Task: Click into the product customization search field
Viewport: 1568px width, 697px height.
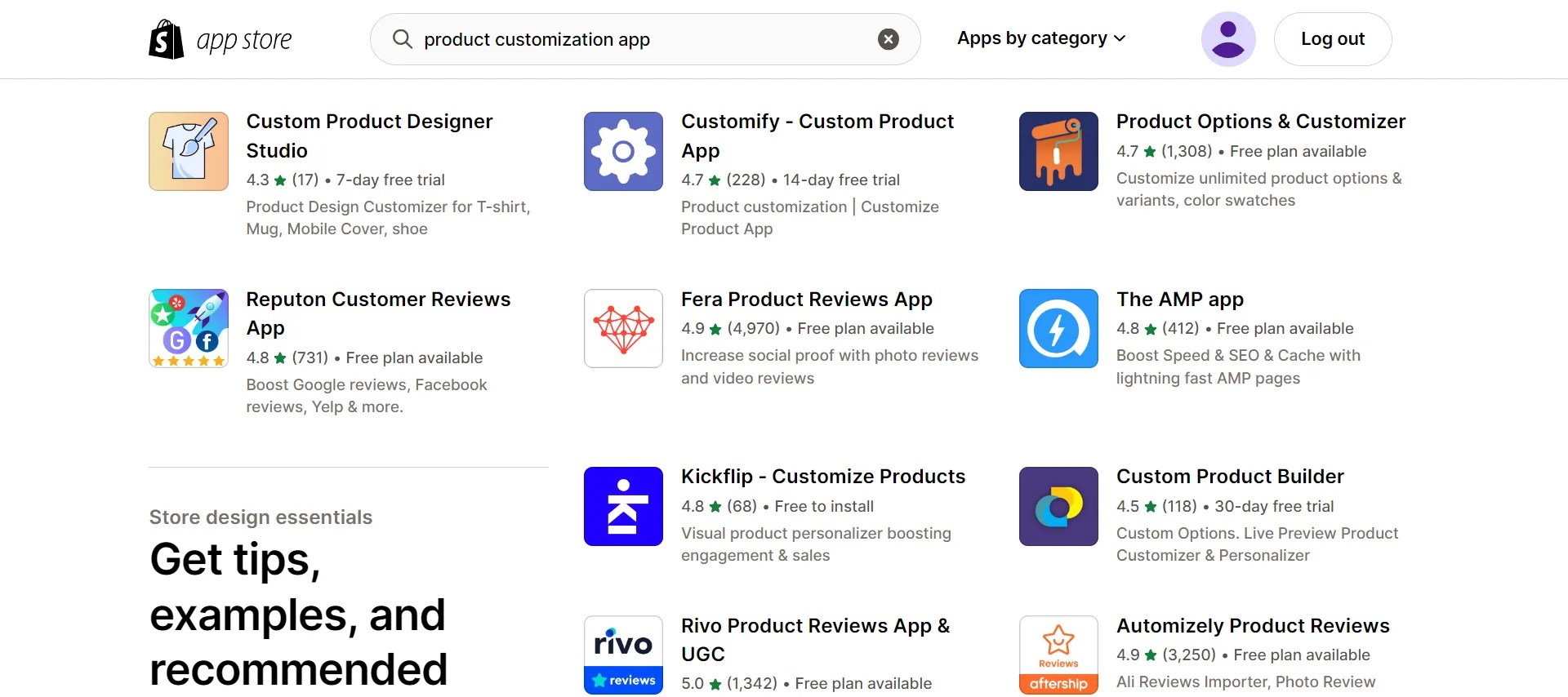Action: point(637,39)
